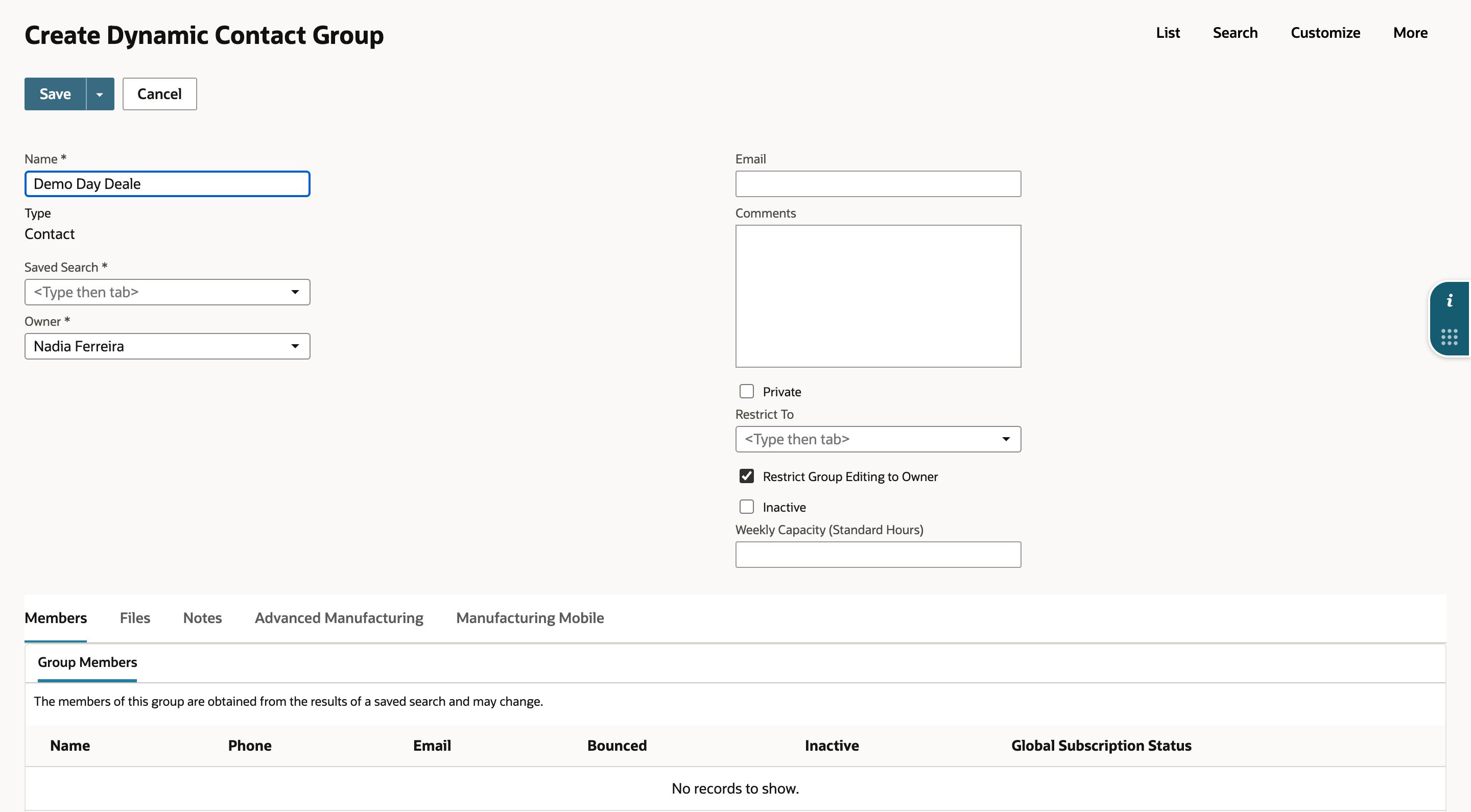Screen dimensions: 1471x812
Task: Click the Email column header in table
Action: click(432, 746)
